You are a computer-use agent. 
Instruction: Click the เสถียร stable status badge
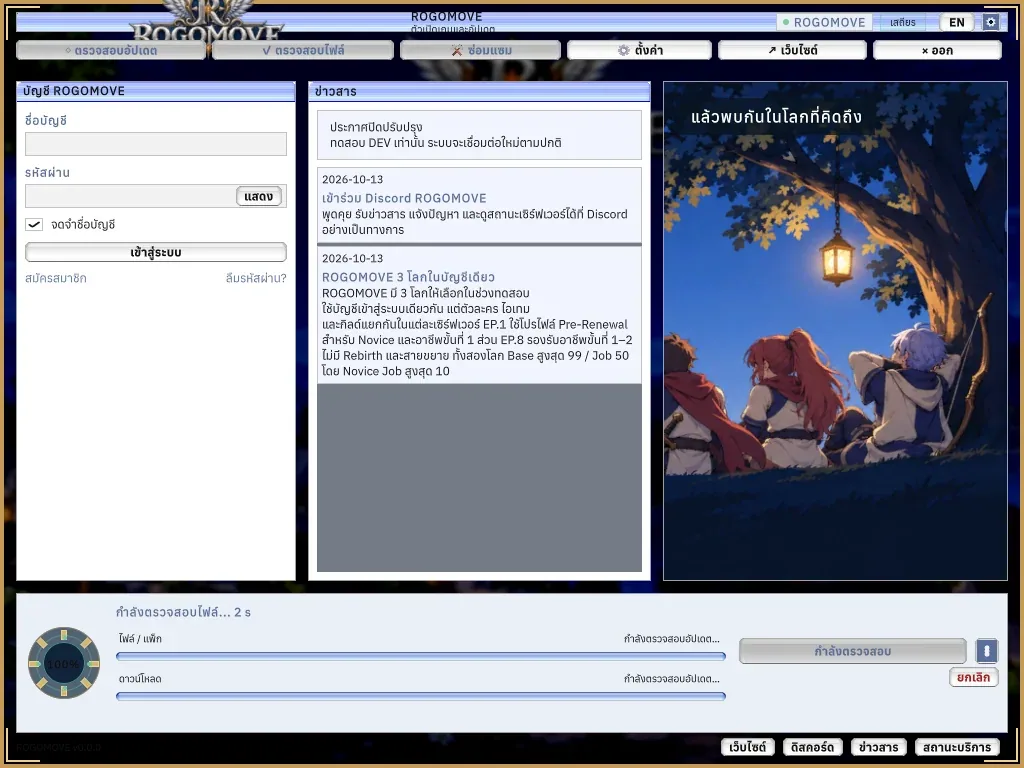click(x=903, y=22)
